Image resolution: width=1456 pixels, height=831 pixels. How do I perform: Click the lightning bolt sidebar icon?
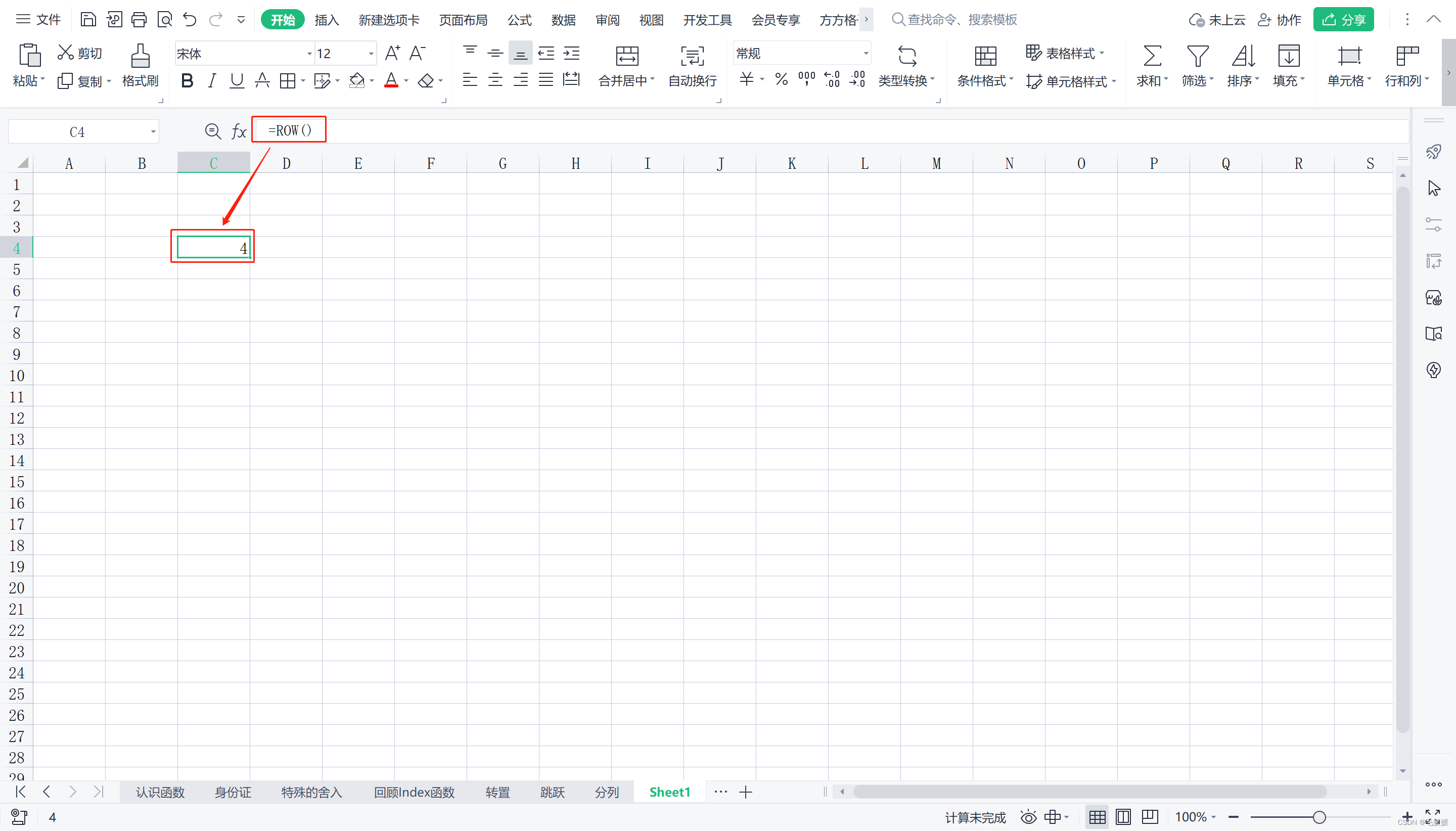click(1434, 370)
